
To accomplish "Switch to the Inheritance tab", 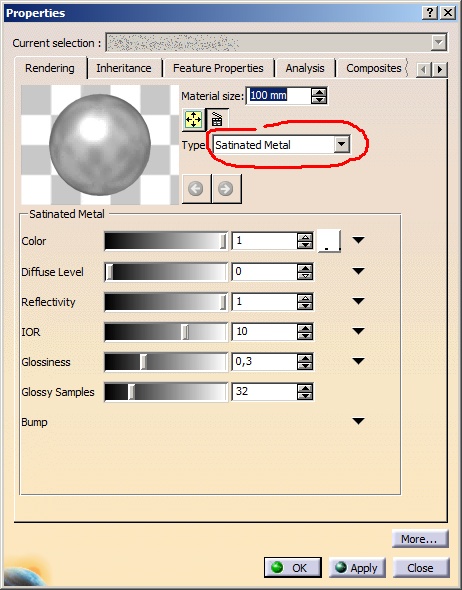I will (124, 68).
